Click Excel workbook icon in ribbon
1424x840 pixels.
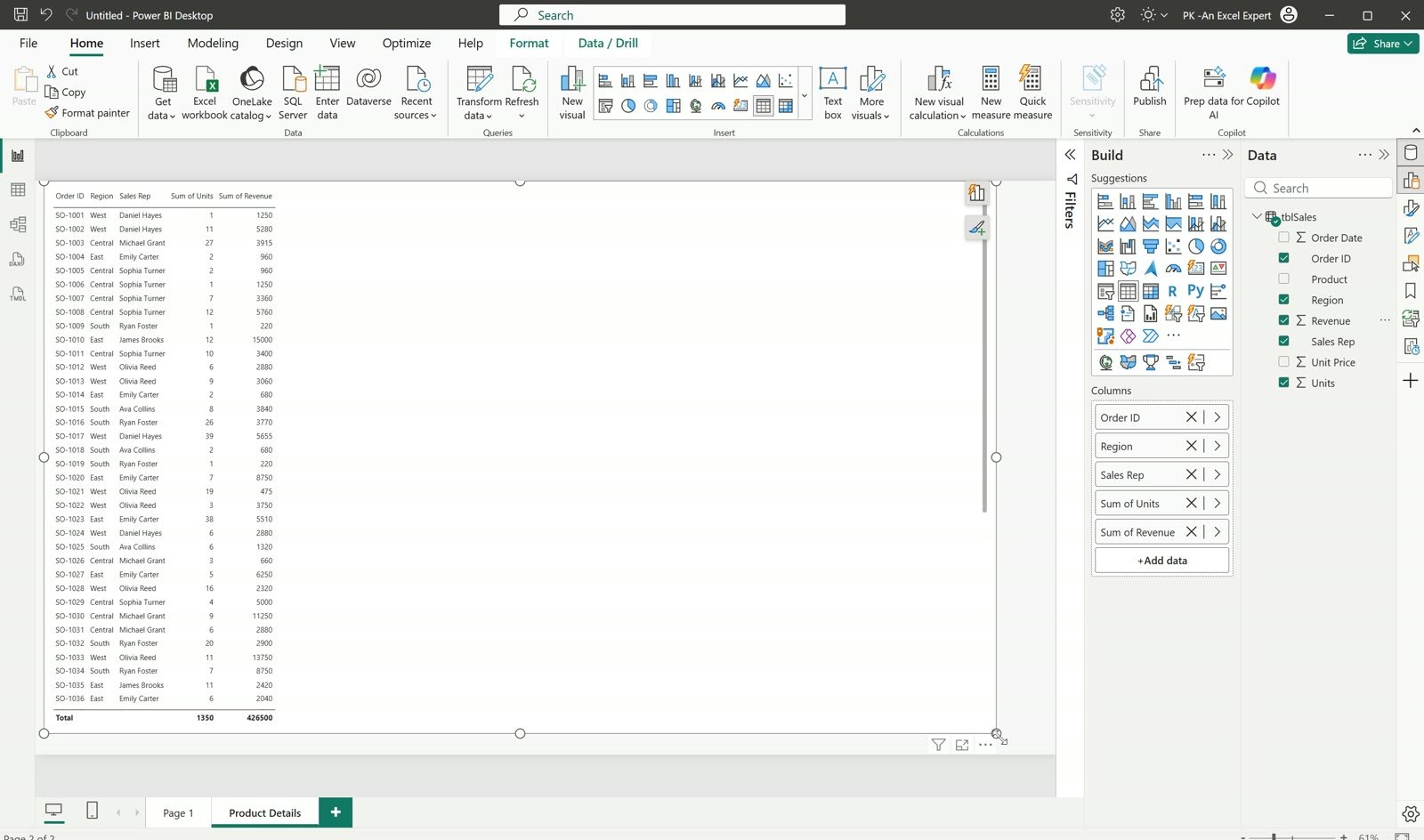(205, 93)
